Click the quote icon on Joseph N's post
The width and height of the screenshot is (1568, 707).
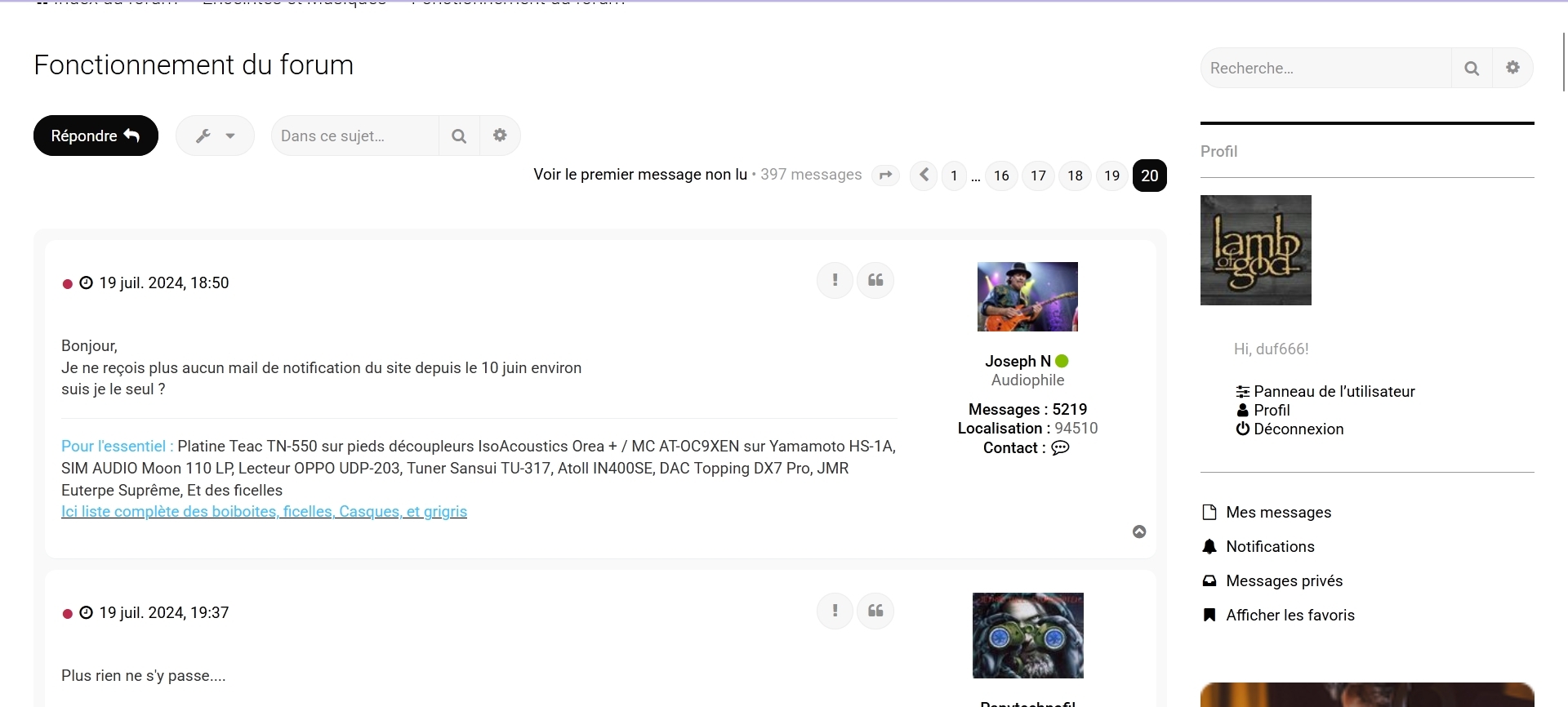click(875, 281)
